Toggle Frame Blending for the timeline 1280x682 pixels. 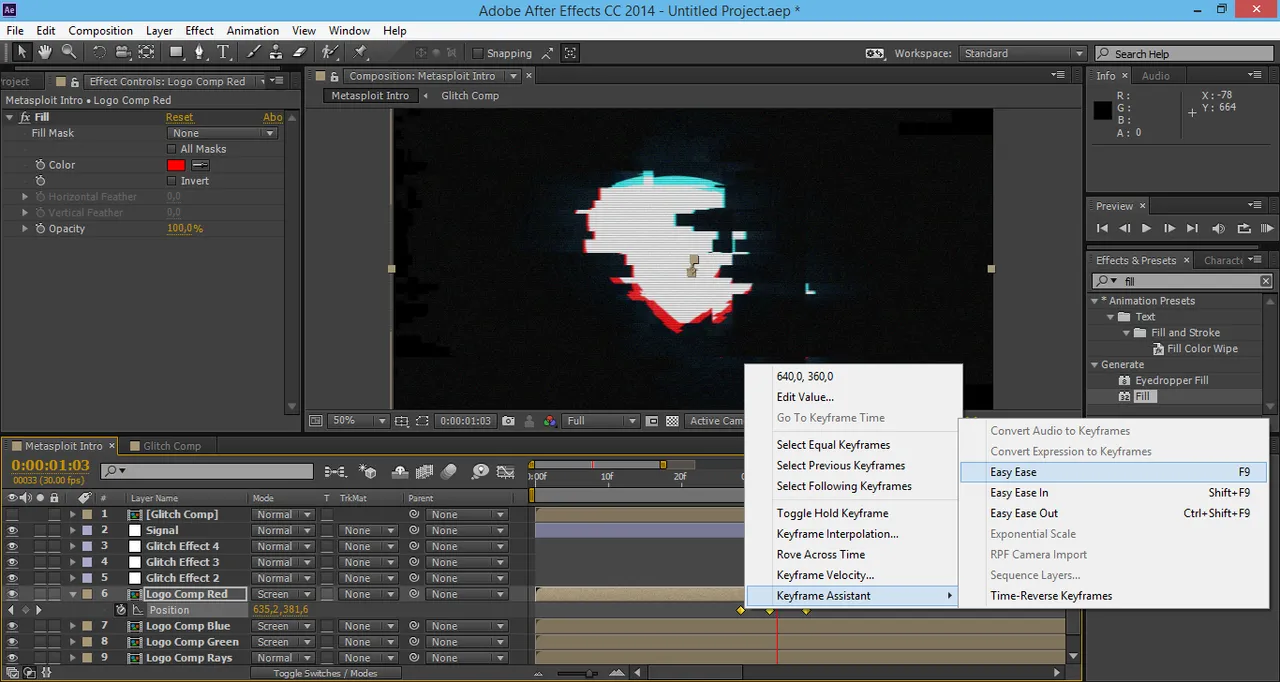coord(424,471)
